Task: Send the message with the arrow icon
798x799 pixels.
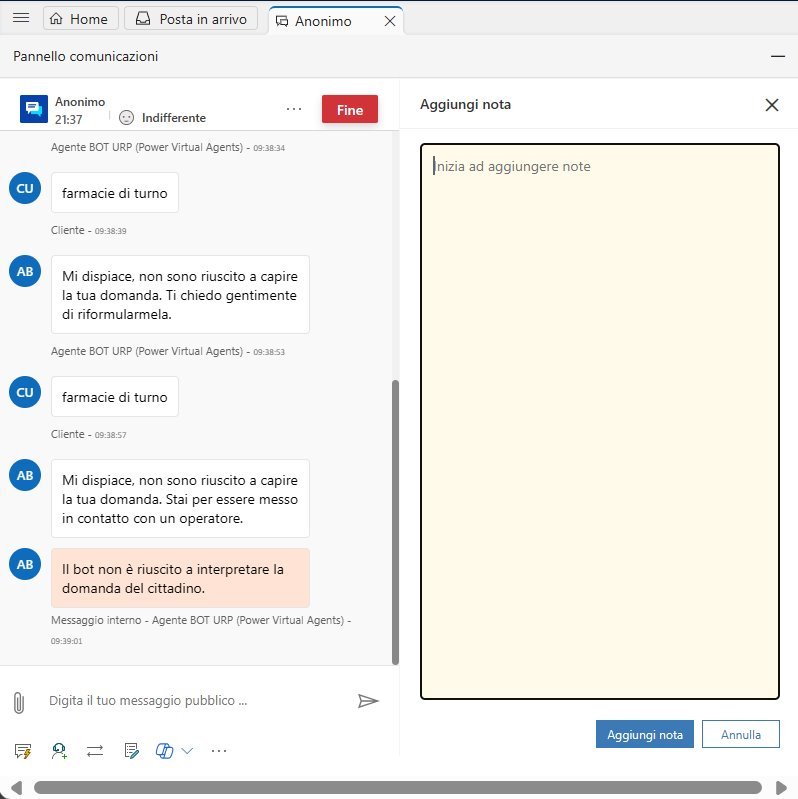Action: pyautogui.click(x=368, y=701)
